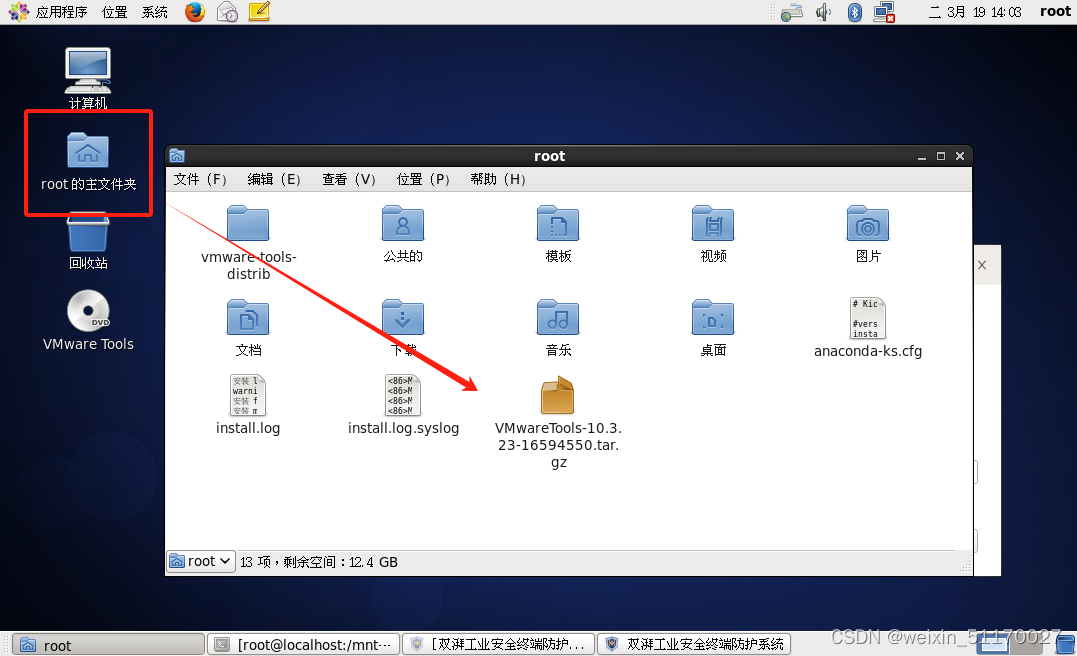
Task: Close the panel behind the root window
Action: pos(982,265)
